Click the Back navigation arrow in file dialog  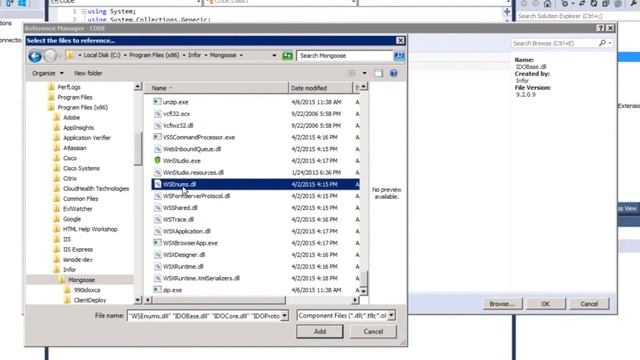[35, 56]
